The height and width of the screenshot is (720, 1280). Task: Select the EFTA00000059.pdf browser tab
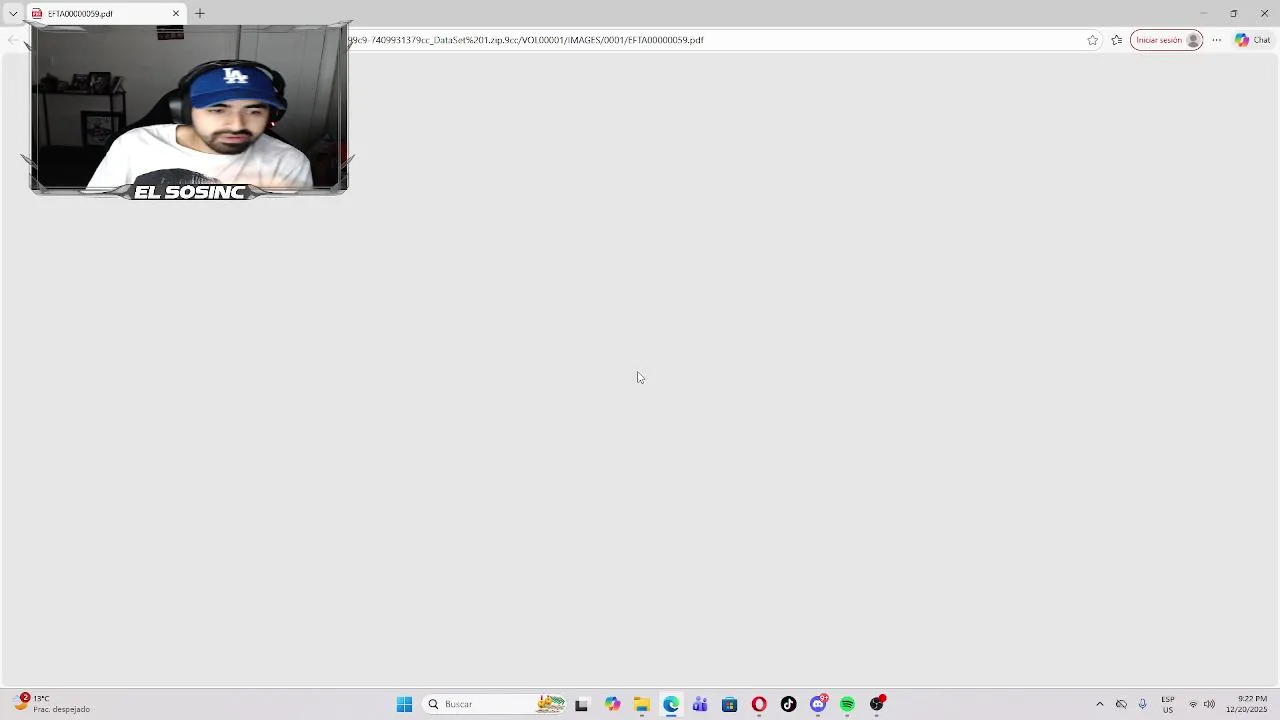(105, 13)
